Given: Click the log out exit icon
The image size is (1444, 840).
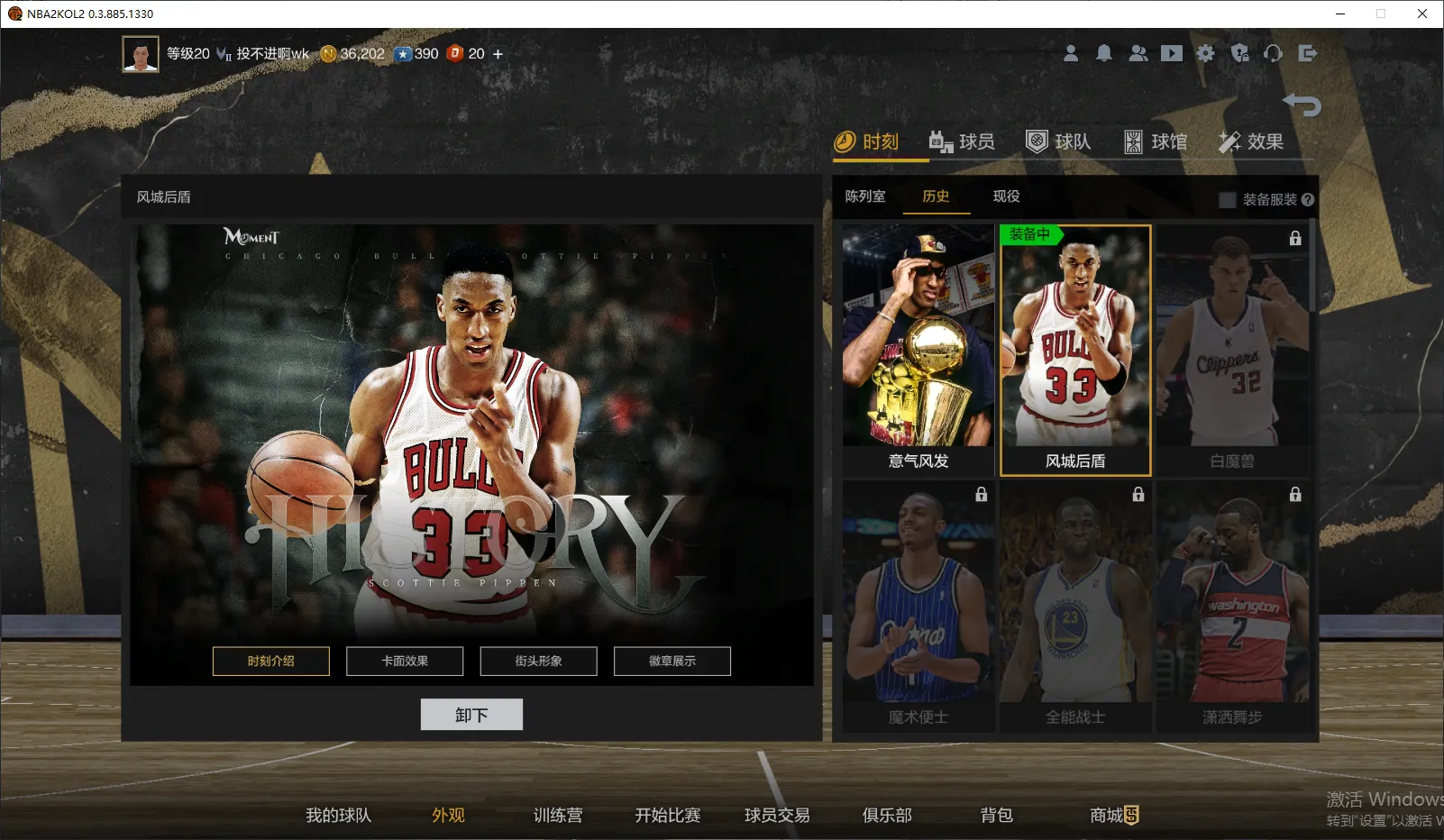Looking at the screenshot, I should (1308, 53).
